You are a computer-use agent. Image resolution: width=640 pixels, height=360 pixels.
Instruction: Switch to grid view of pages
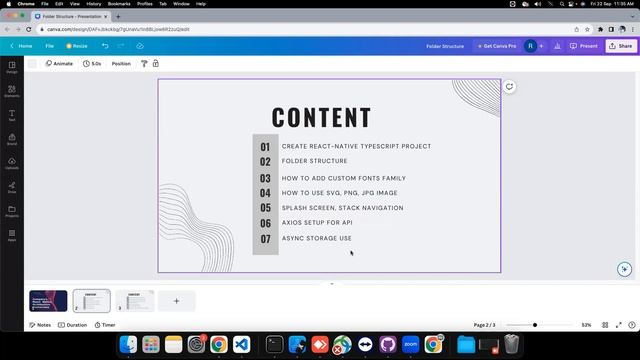[x=605, y=325]
